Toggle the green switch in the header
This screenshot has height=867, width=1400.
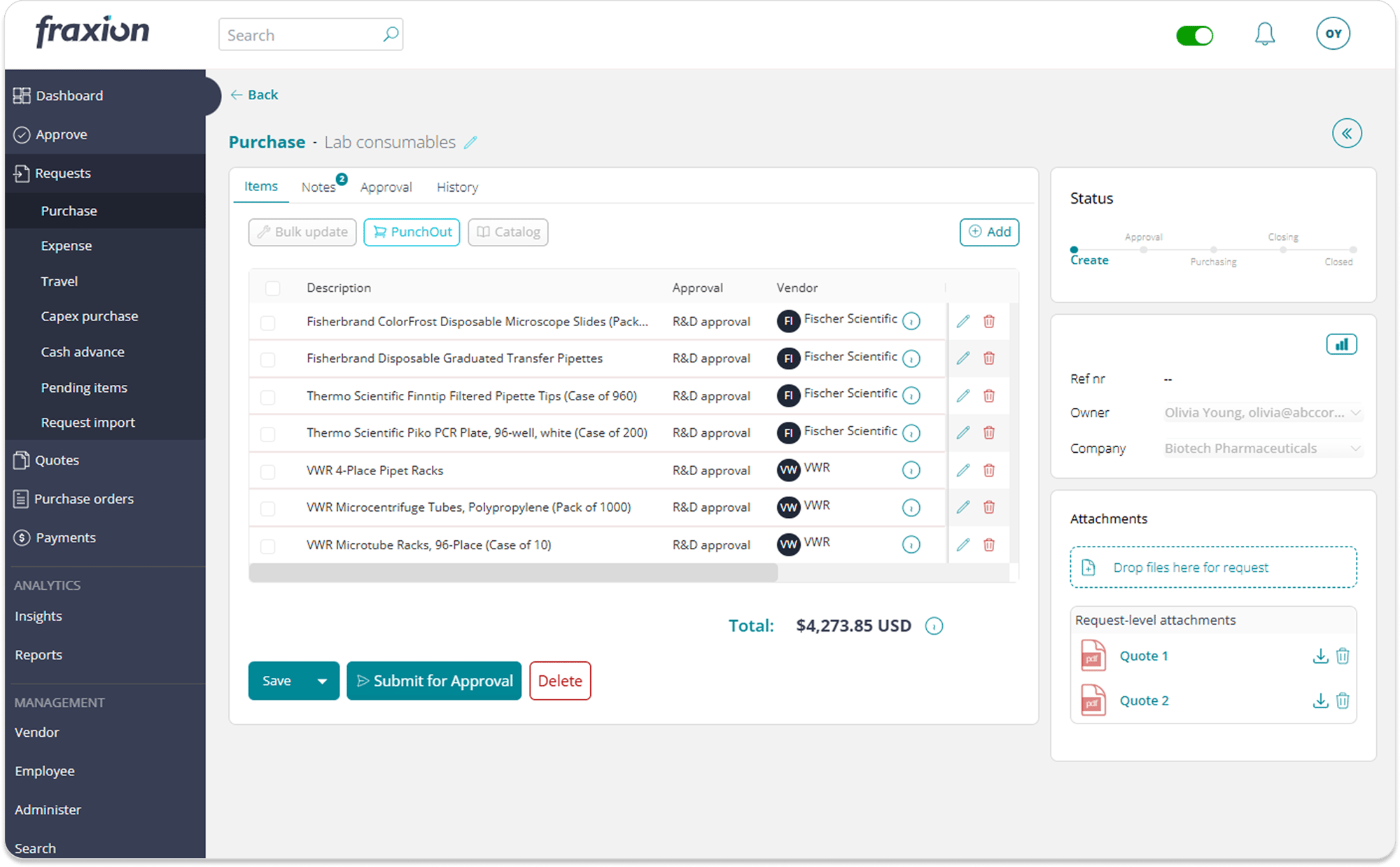pyautogui.click(x=1195, y=35)
